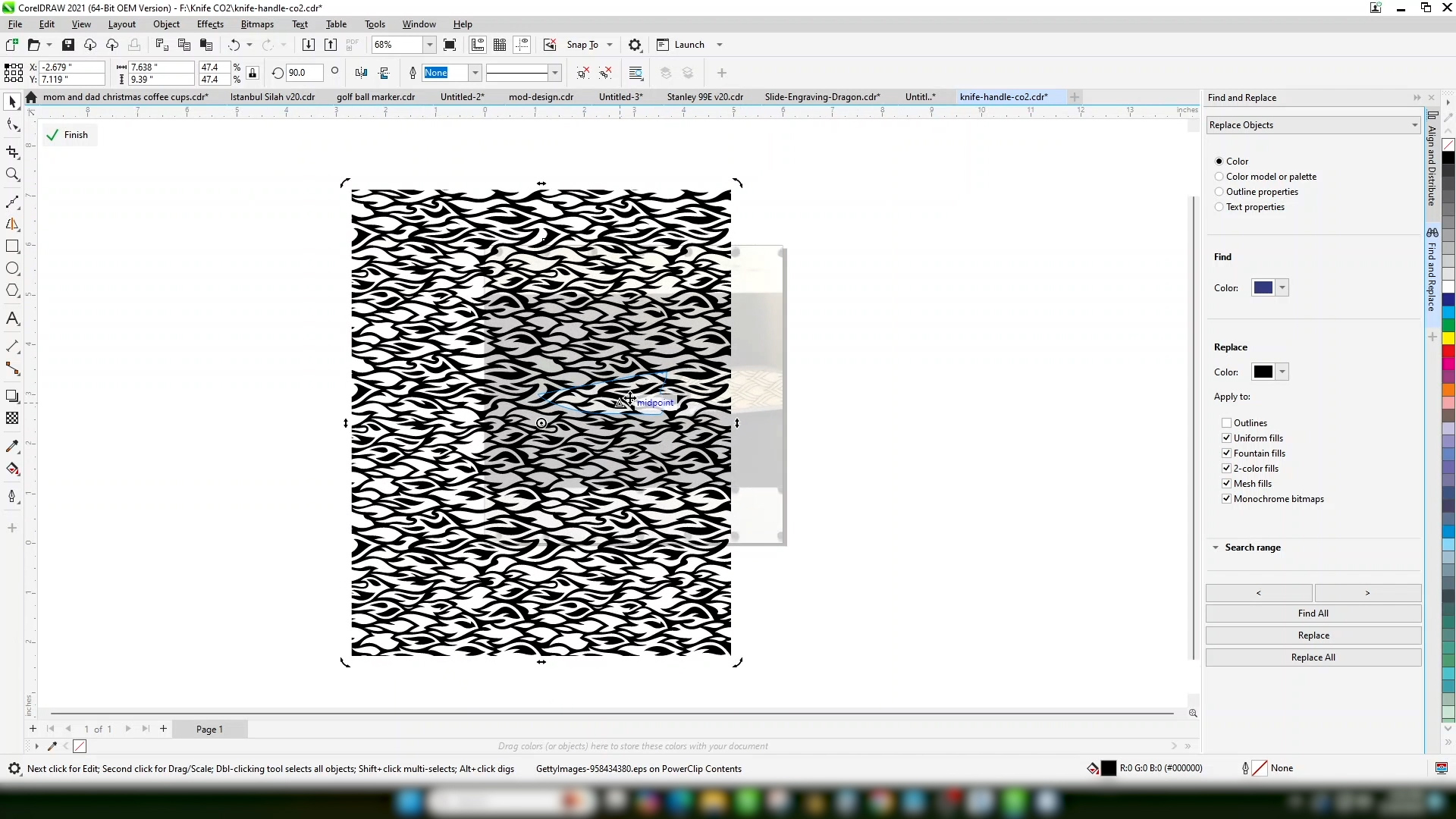Select the Color eyedropper tool
The width and height of the screenshot is (1456, 819).
click(12, 447)
